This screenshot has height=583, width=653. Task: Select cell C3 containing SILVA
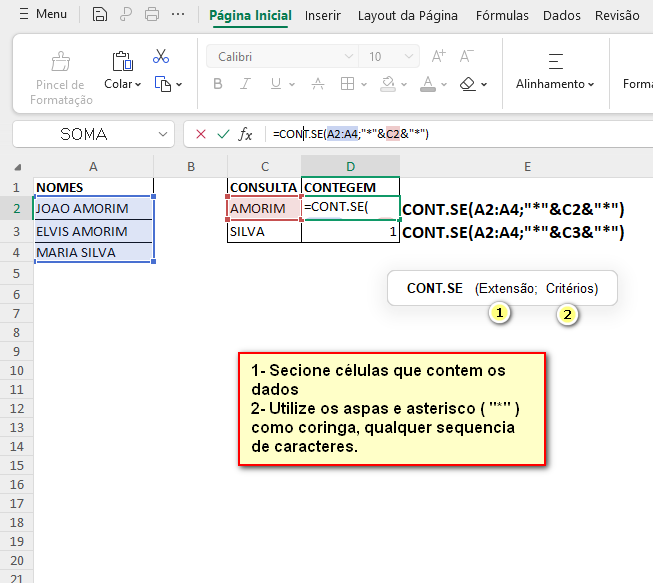tap(264, 231)
